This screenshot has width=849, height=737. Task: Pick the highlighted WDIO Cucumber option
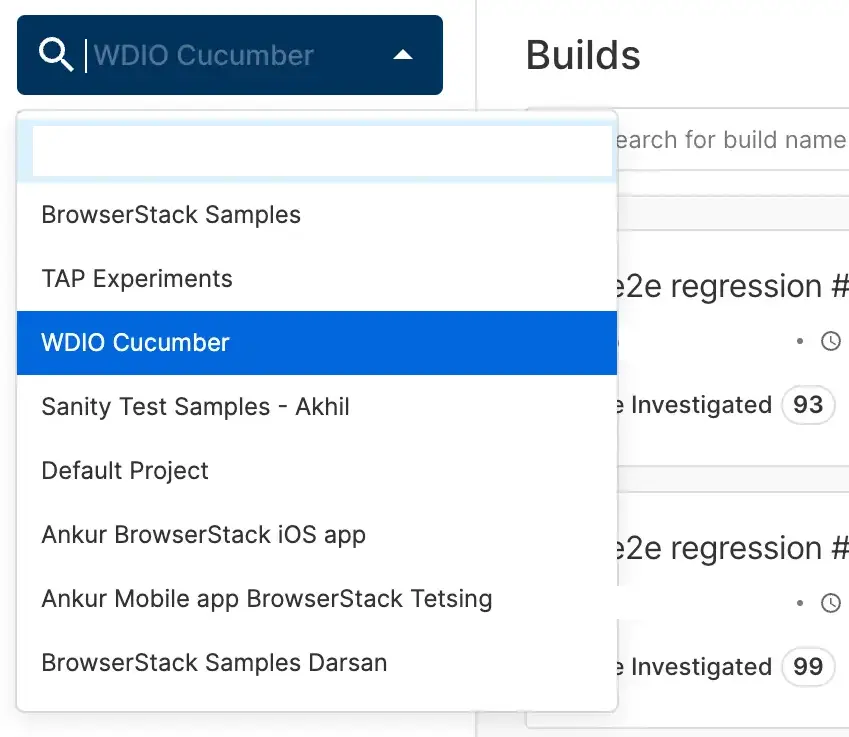[x=136, y=343]
